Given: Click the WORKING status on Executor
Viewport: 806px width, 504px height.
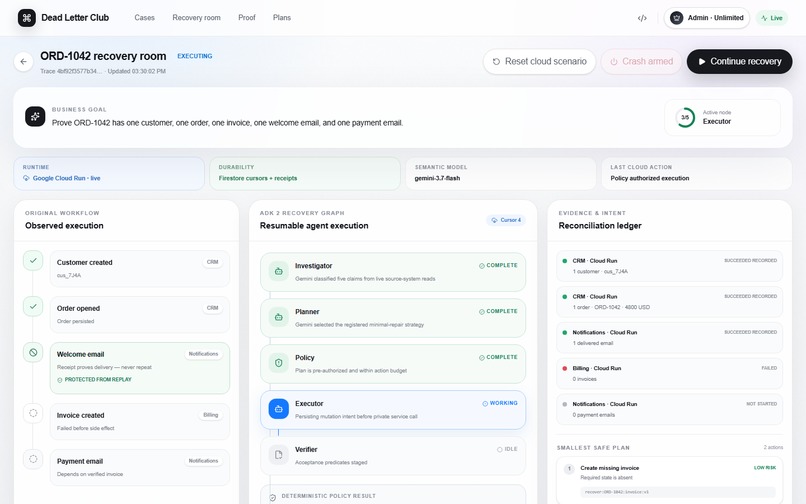Looking at the screenshot, I should pos(500,403).
